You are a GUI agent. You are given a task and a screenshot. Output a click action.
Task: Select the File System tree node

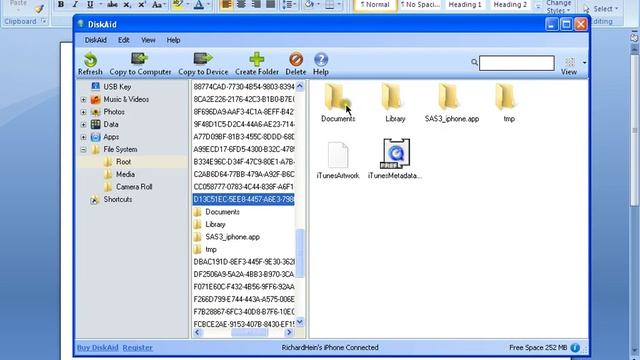[120, 149]
